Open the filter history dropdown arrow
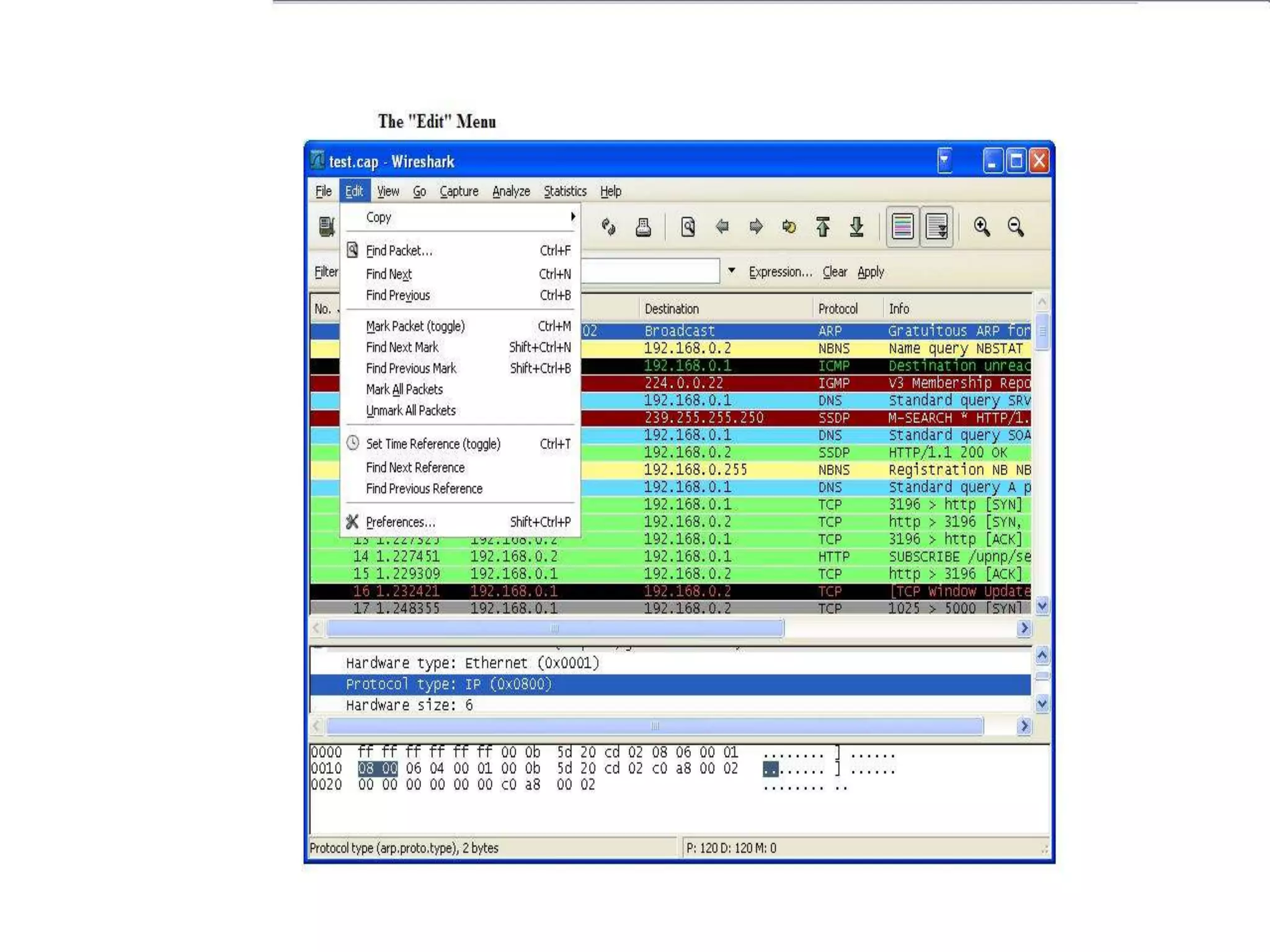The width and height of the screenshot is (1270, 952). pyautogui.click(x=732, y=271)
